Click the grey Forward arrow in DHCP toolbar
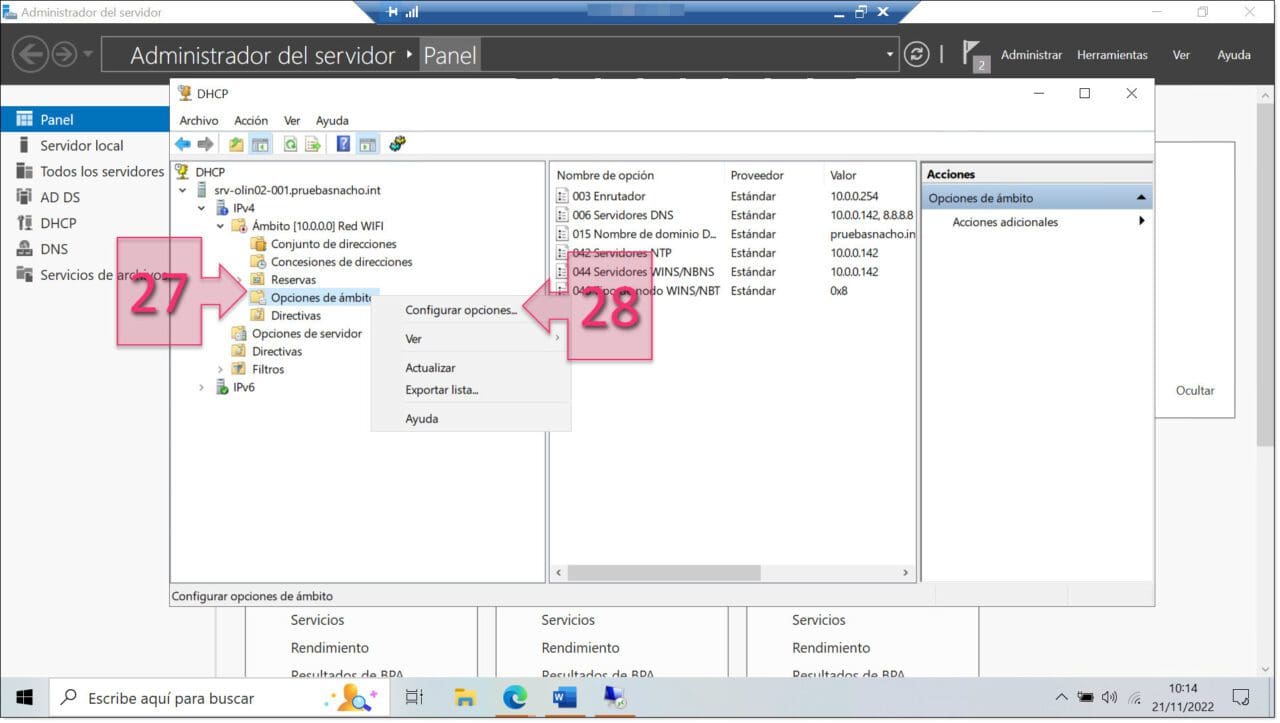 [x=205, y=144]
